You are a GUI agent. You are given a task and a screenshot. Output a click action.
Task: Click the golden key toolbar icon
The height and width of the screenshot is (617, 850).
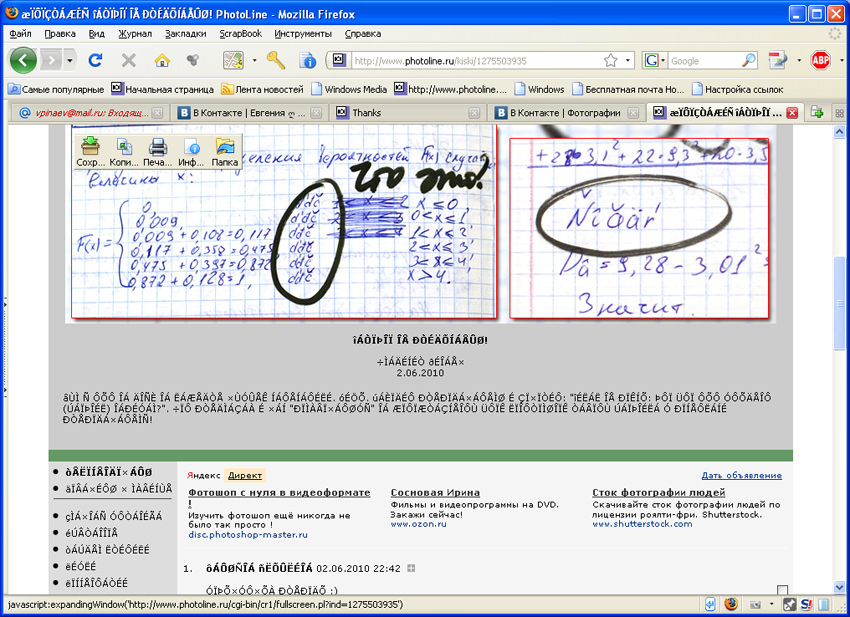coord(276,60)
